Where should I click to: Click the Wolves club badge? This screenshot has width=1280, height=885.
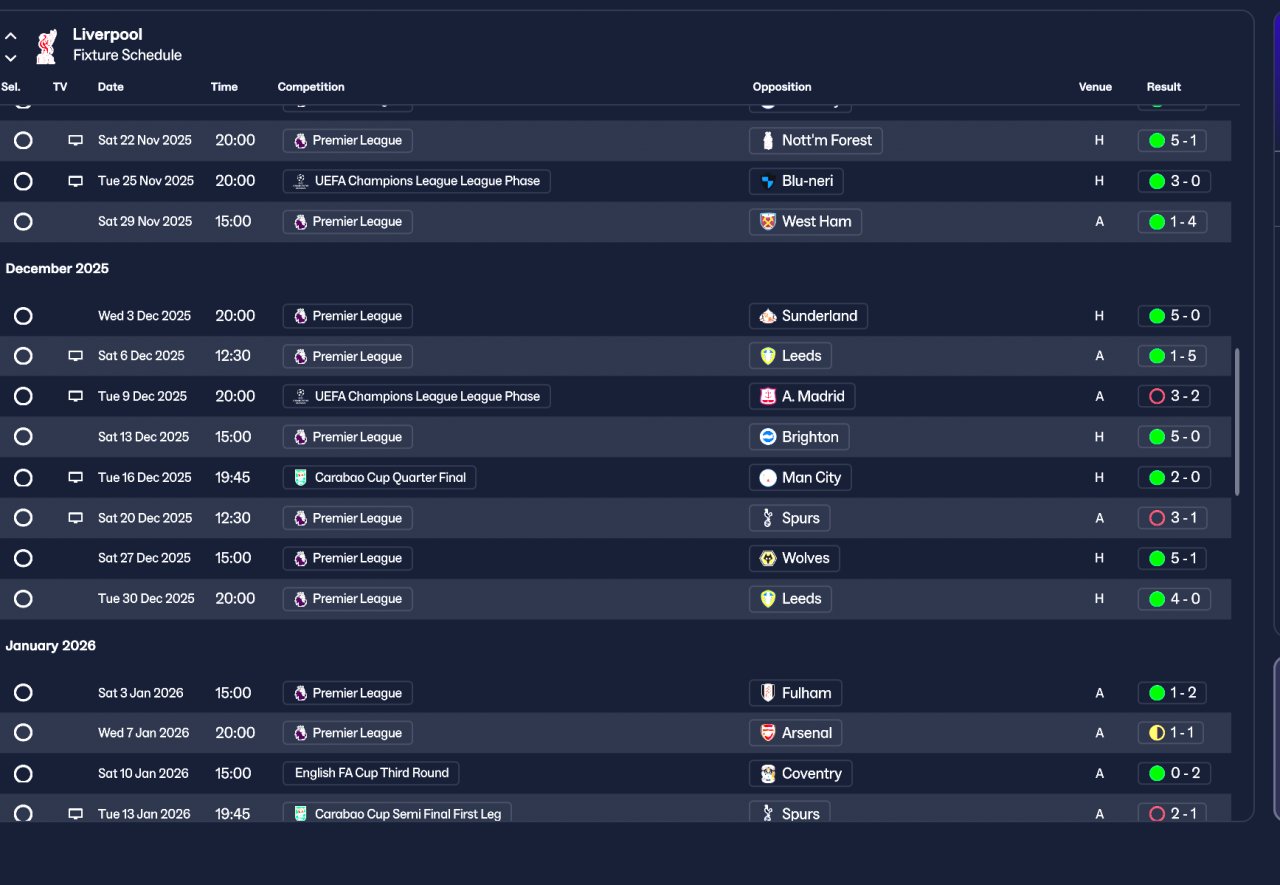768,558
